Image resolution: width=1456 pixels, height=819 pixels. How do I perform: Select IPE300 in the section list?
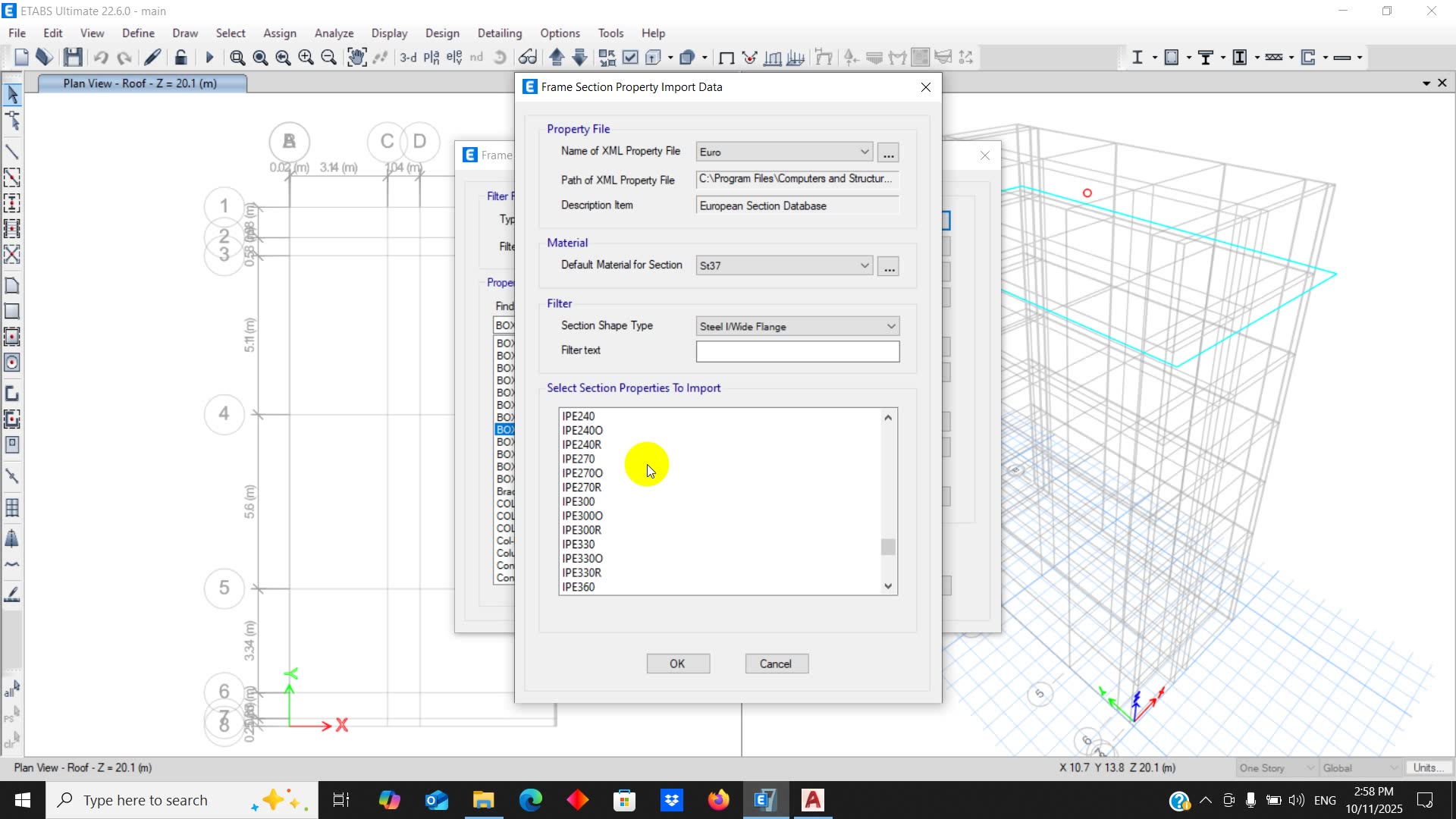click(x=579, y=501)
